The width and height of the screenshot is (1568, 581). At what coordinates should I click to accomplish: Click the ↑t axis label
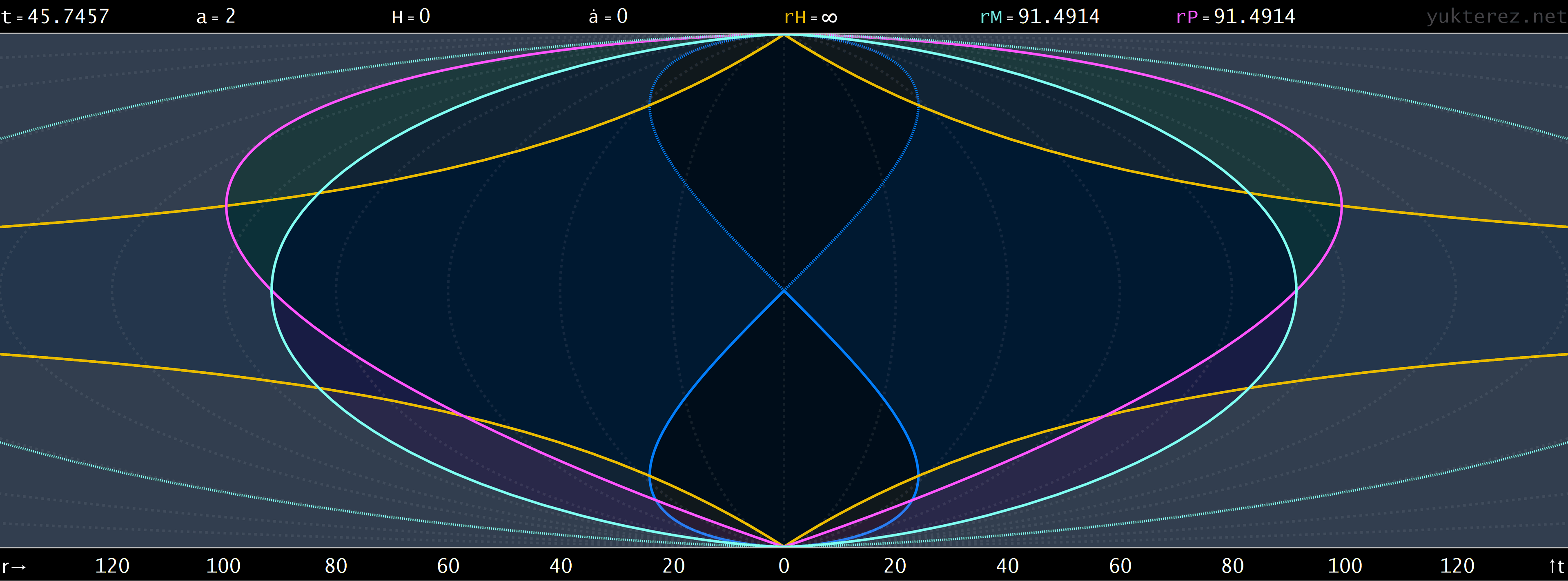tap(1556, 566)
